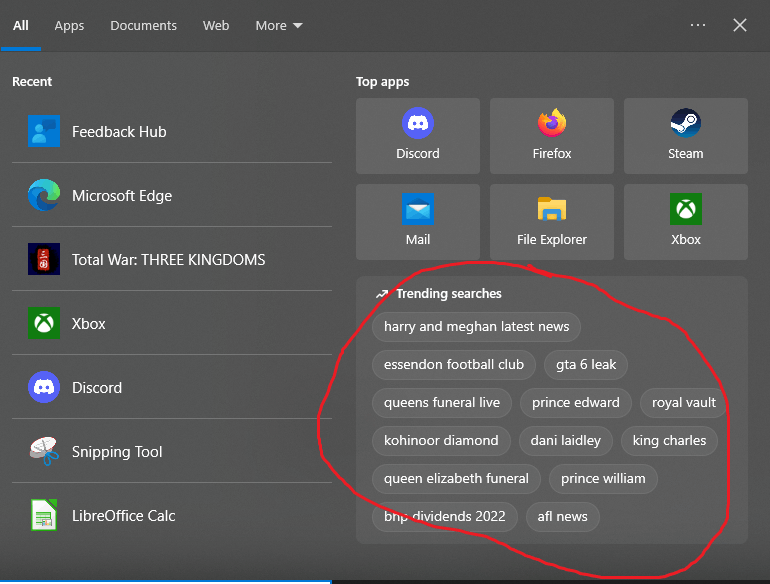This screenshot has width=770, height=584.
Task: Click the 'Total War: THREE KINGDOMS' text
Action: 168,259
